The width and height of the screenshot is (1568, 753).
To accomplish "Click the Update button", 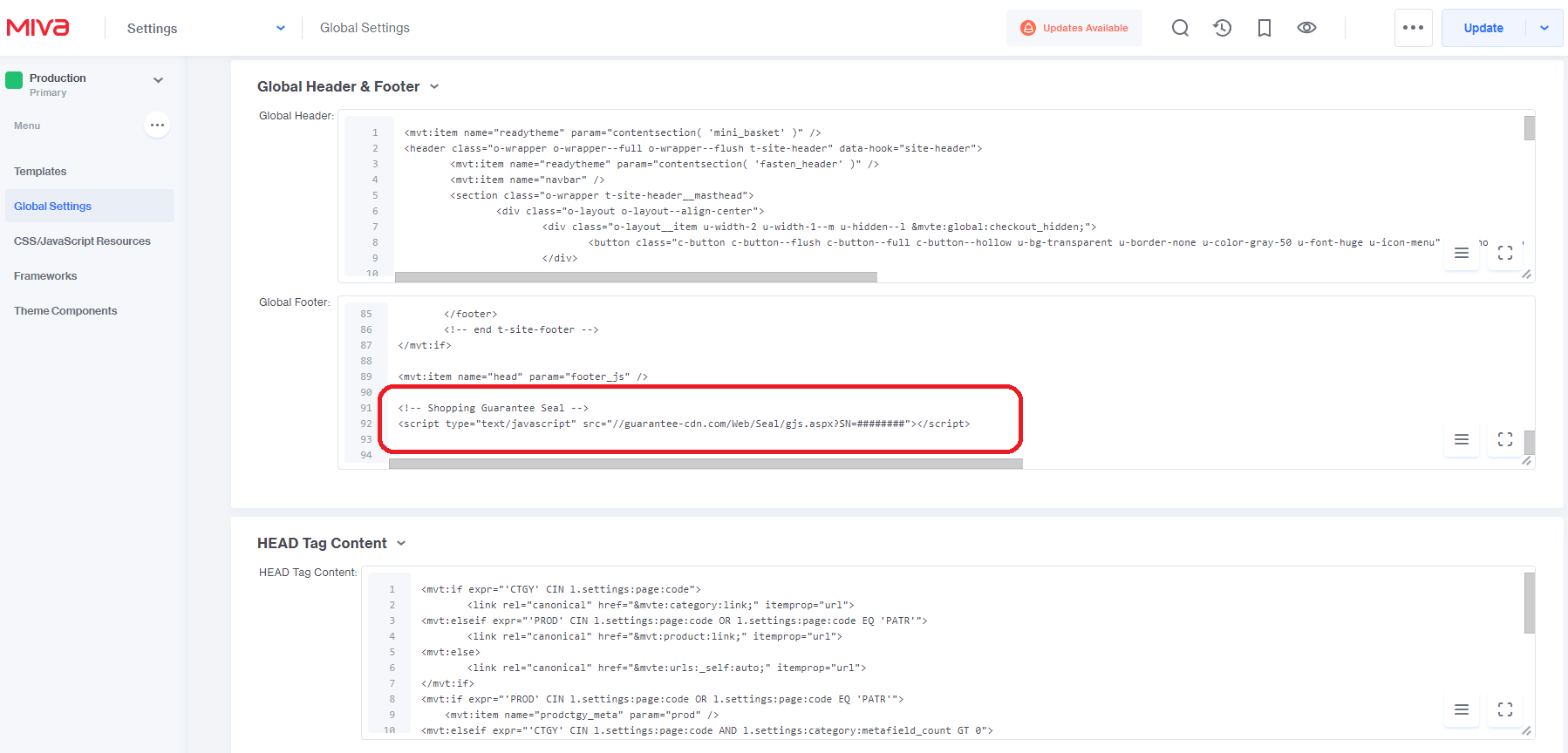I will 1483,28.
